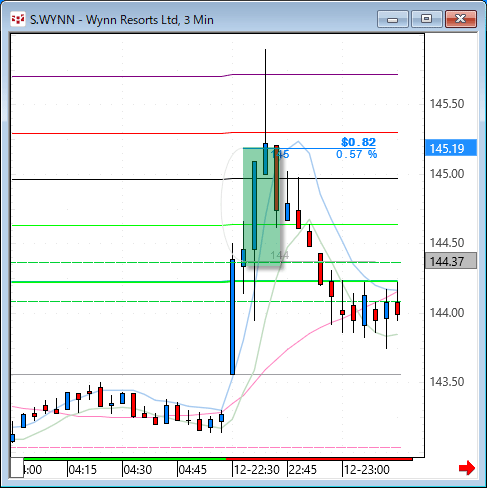487x488 pixels.
Task: Click the small box at bottom-left corner
Action: [x=16, y=468]
